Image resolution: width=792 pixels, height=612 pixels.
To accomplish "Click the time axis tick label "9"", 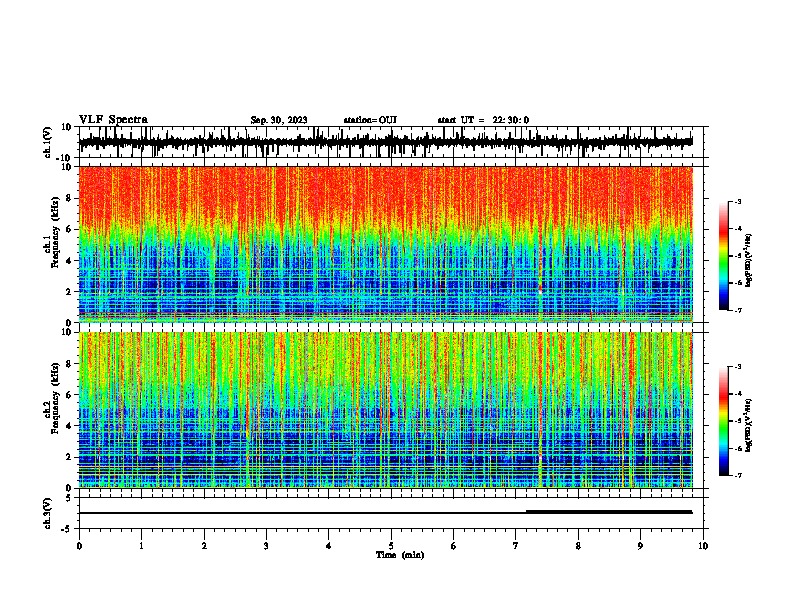I will click(640, 546).
